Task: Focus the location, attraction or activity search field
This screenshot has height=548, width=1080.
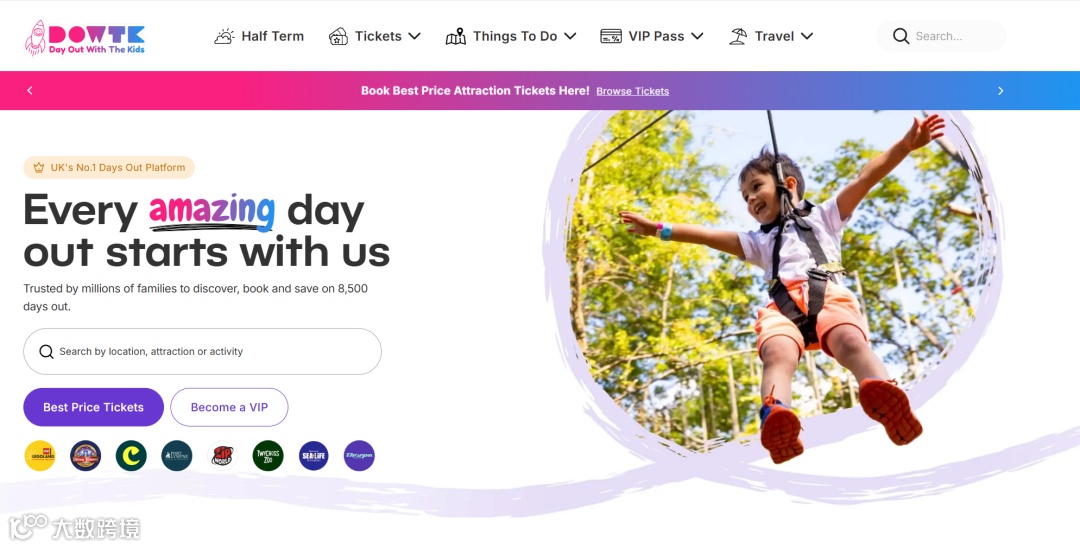Action: [202, 351]
